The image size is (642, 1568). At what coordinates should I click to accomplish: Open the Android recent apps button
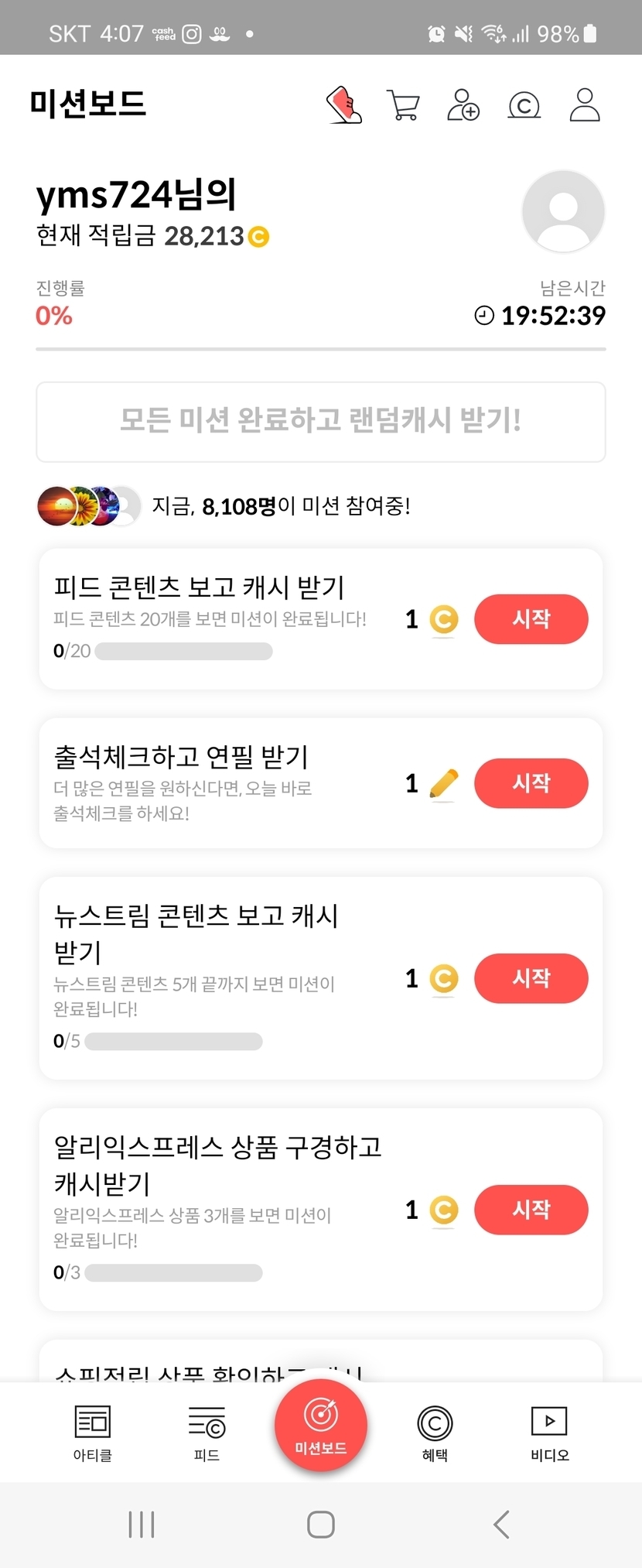pos(142,1525)
